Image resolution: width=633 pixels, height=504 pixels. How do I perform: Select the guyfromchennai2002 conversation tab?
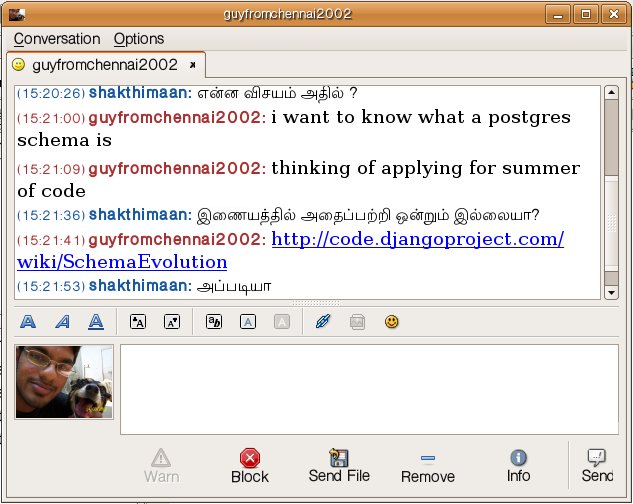105,65
